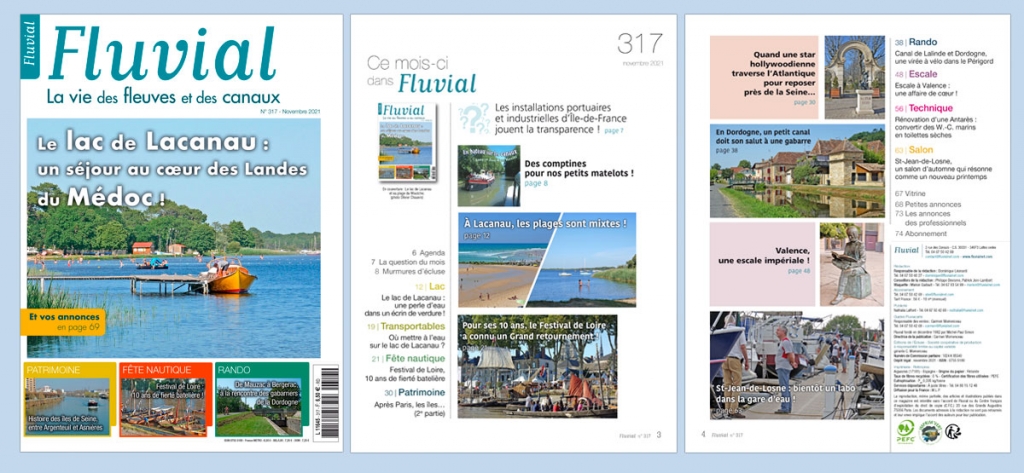
Task: Open the seated bronze statue photo
Action: [x=852, y=264]
